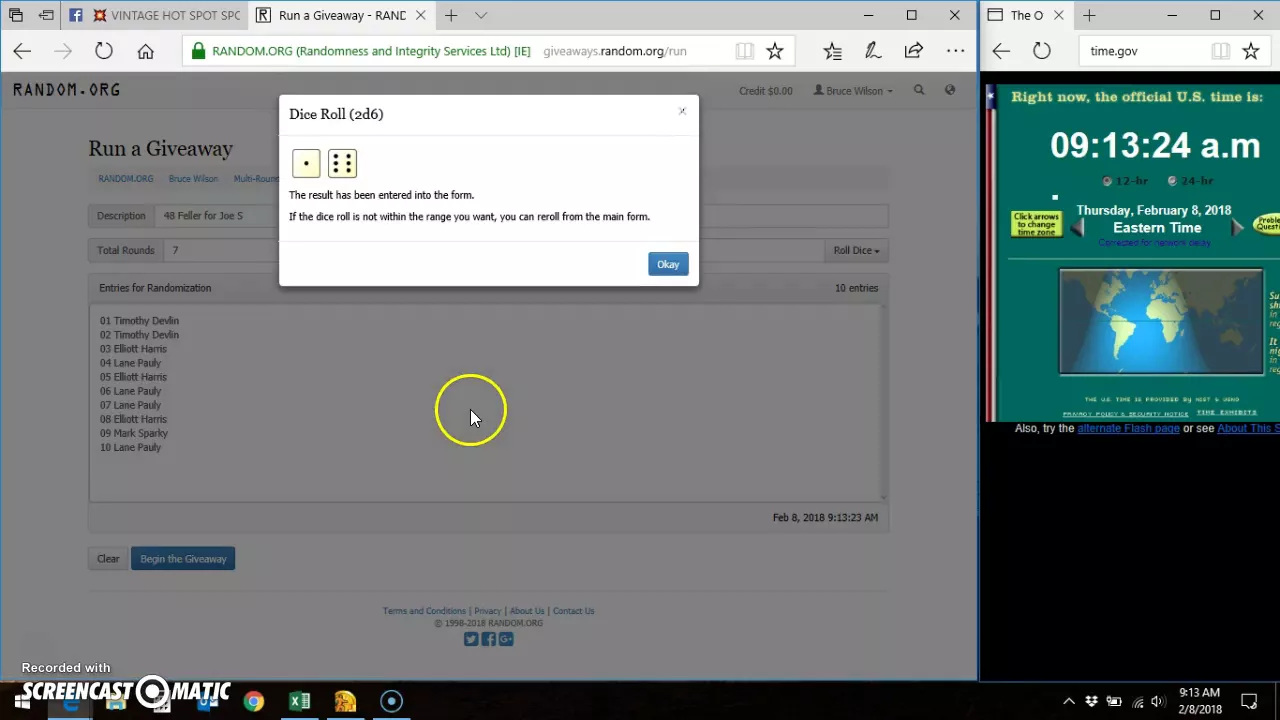Click the first die showing one
This screenshot has width=1280, height=720.
coord(306,163)
